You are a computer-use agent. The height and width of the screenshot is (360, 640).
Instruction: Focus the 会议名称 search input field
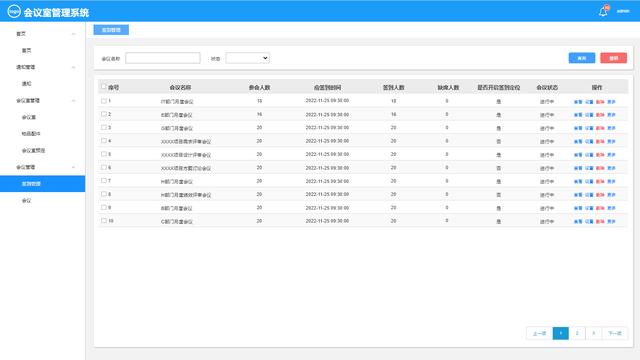pos(163,58)
